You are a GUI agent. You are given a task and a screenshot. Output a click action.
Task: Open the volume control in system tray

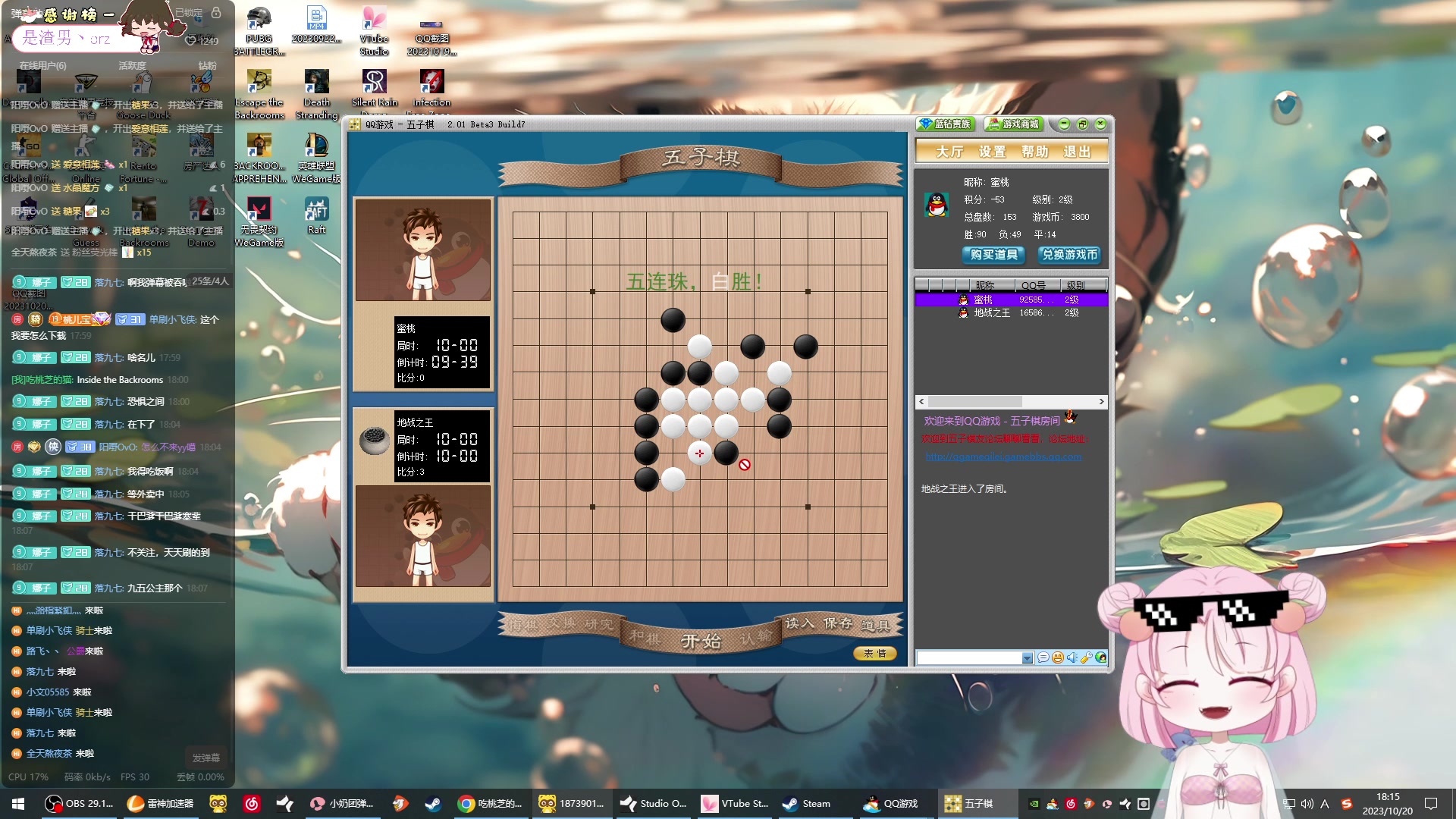point(1307,804)
